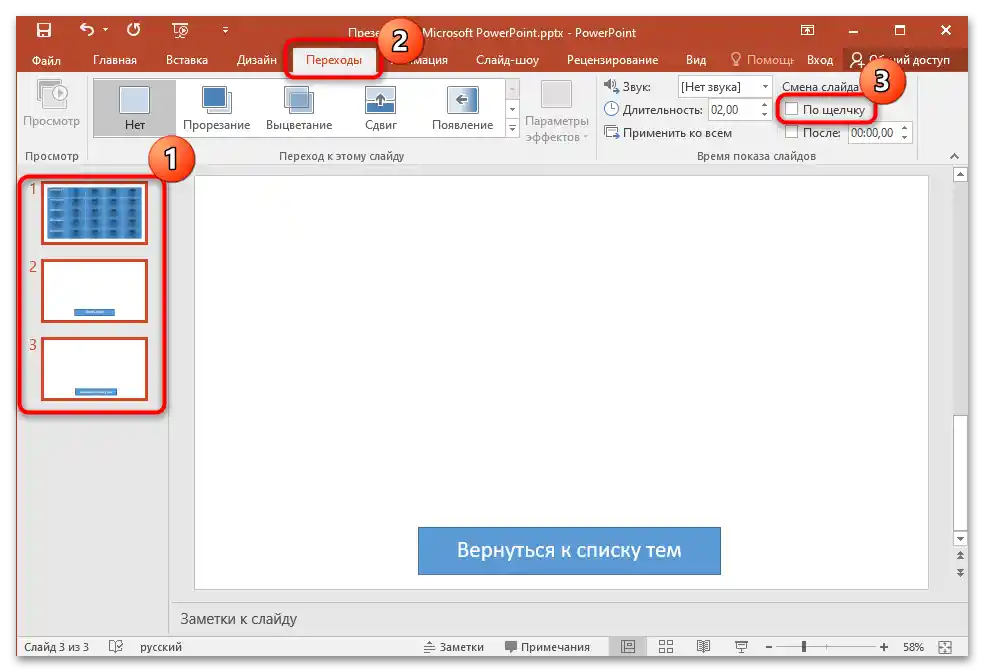Save the presentation with the floppy disk icon
The image size is (984, 672).
pyautogui.click(x=44, y=30)
